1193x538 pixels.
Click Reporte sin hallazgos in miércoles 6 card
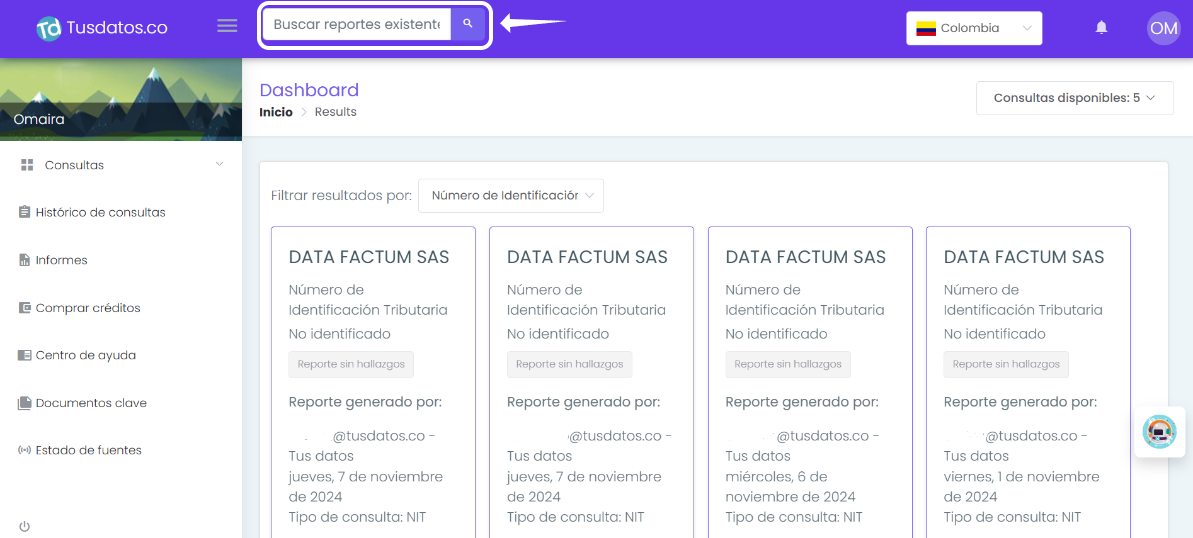click(788, 364)
